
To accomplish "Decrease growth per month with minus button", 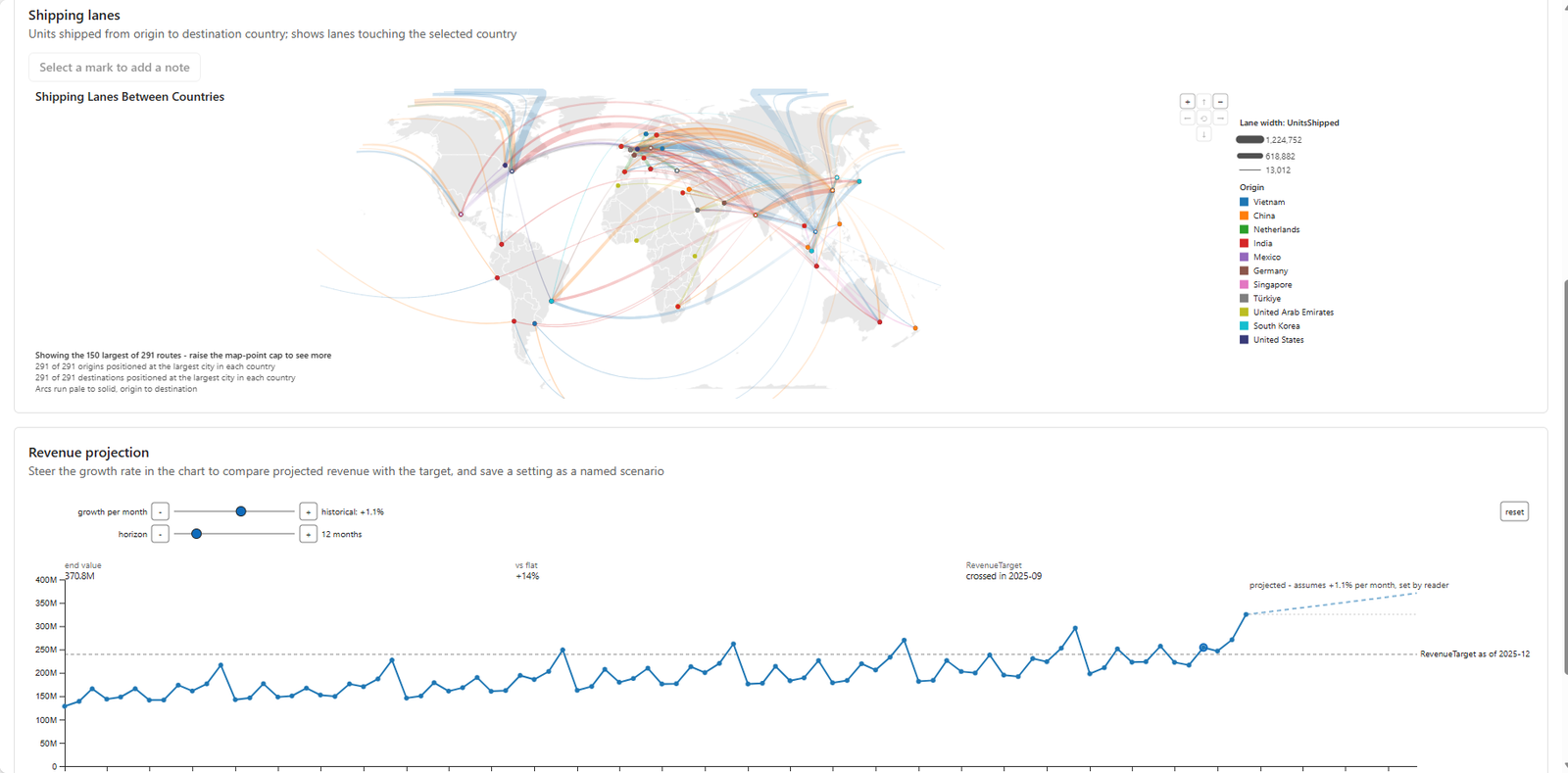I will (160, 511).
